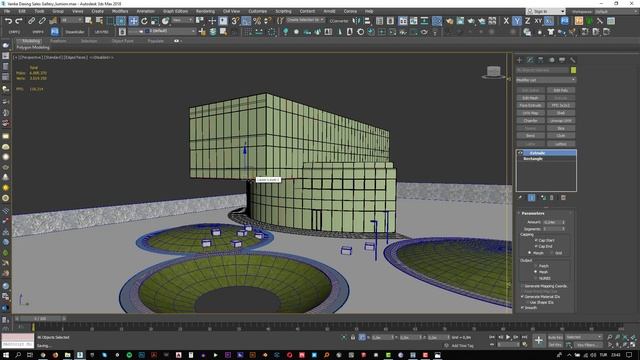640x360 pixels.
Task: Collapse the Parameters rollout
Action: (x=533, y=213)
